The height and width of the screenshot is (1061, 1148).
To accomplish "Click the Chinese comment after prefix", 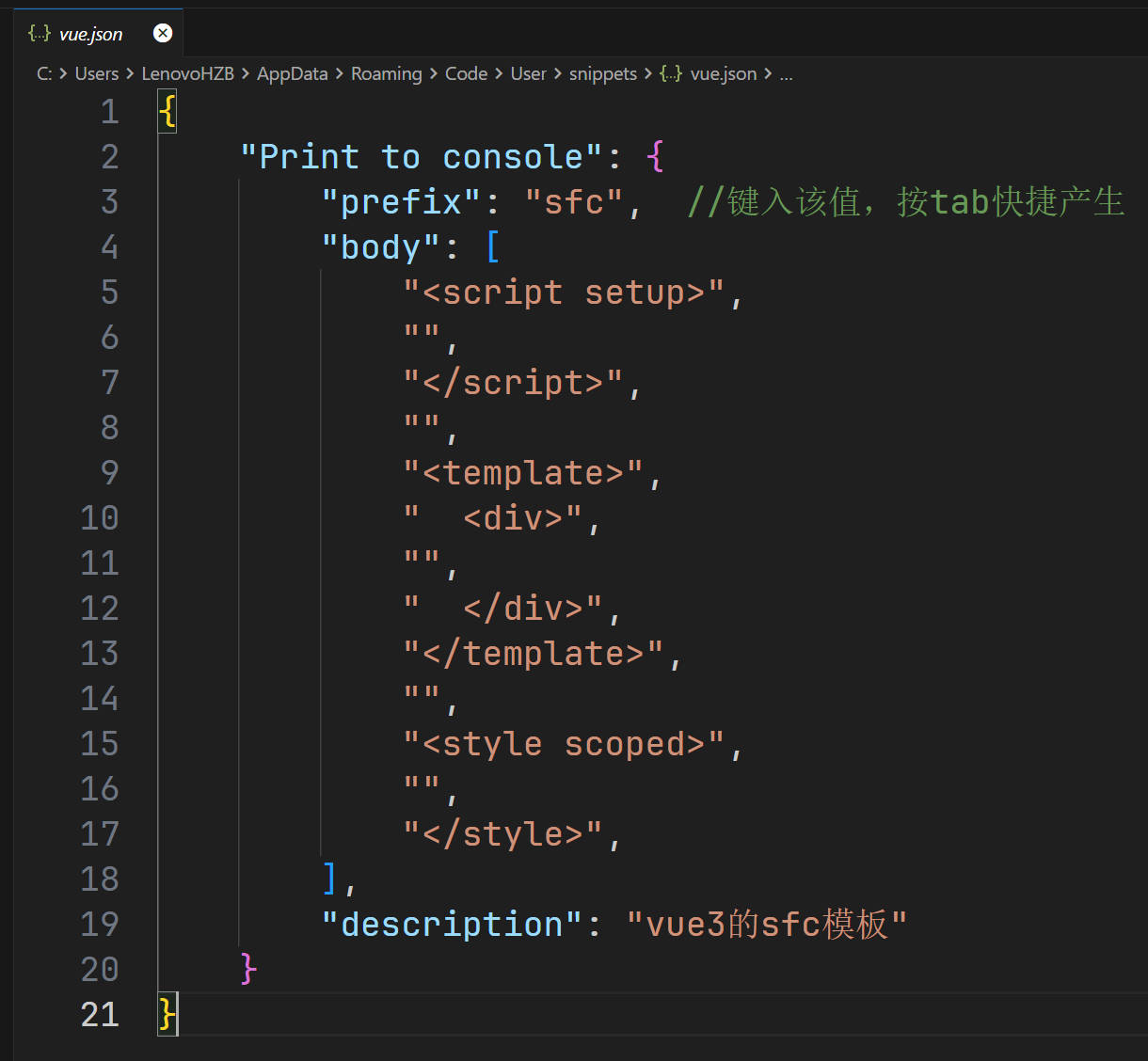I will pos(905,202).
